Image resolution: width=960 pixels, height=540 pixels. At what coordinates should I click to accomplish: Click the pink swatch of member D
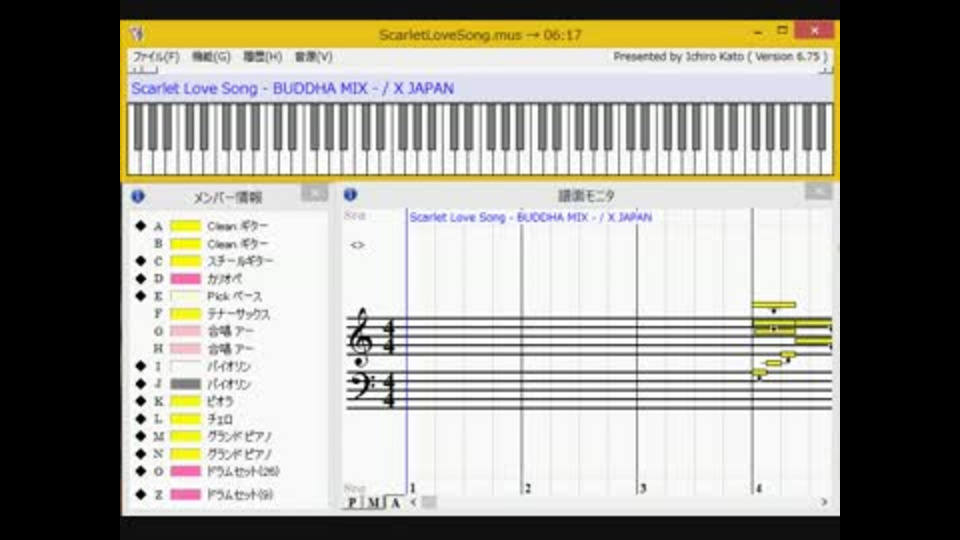coord(186,279)
